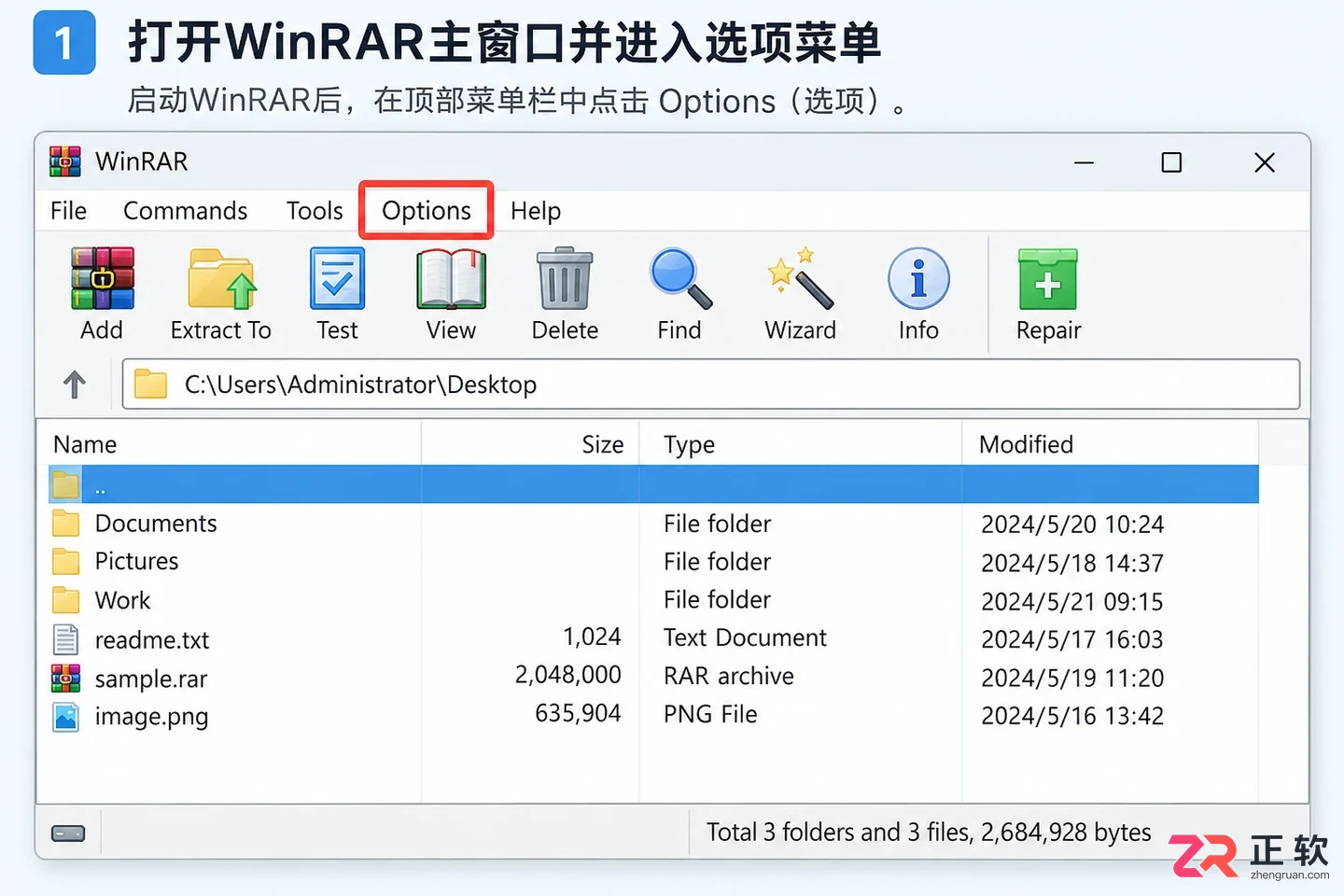Sort files by Modified column header
Viewport: 1344px width, 896px height.
(1027, 444)
